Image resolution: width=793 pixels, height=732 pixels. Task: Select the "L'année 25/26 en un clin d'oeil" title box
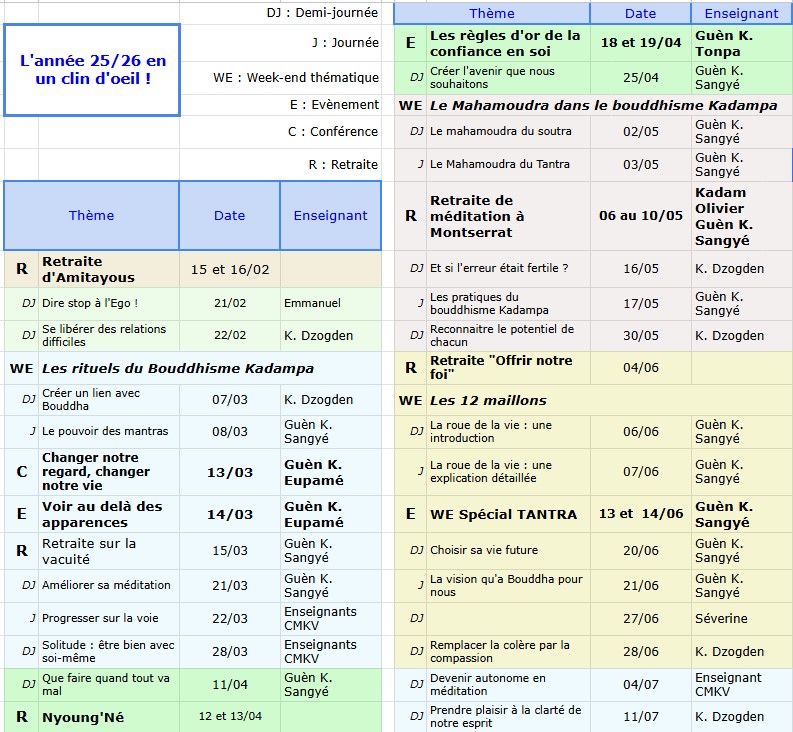pos(92,69)
